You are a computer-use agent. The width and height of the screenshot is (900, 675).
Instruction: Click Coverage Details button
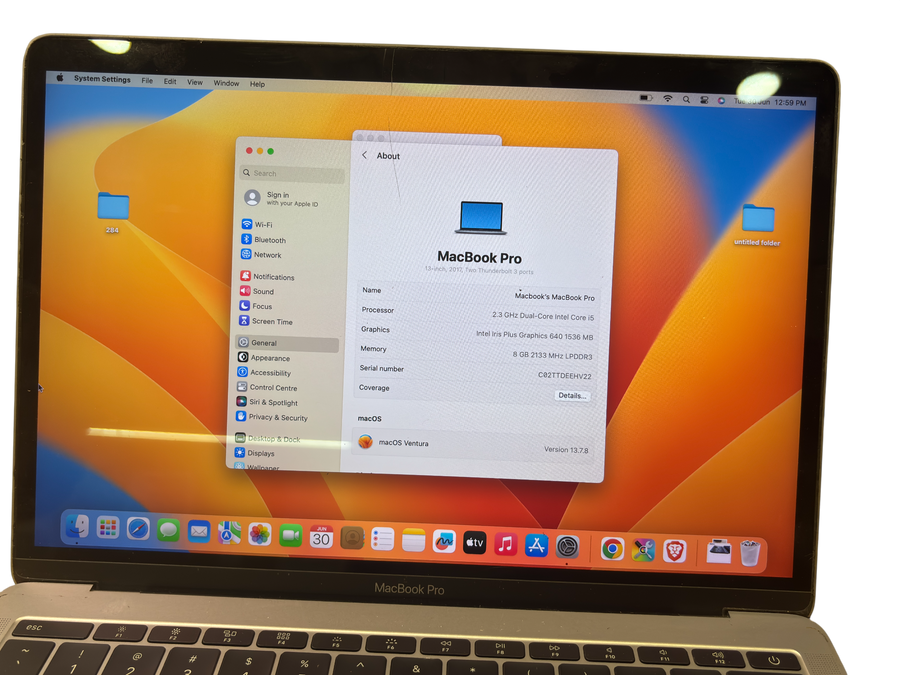[x=572, y=395]
